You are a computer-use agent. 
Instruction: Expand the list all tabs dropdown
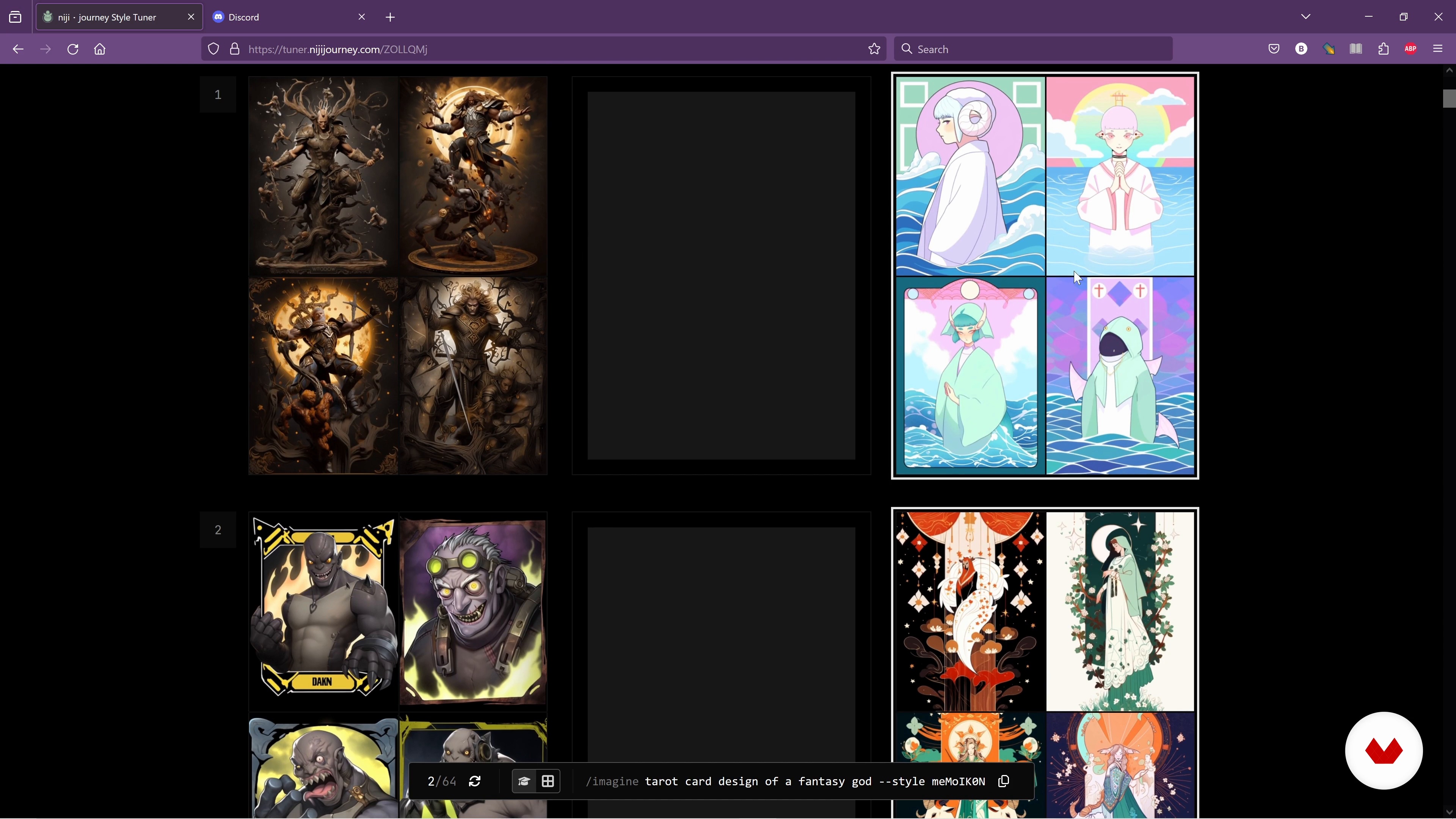pos(1305,17)
